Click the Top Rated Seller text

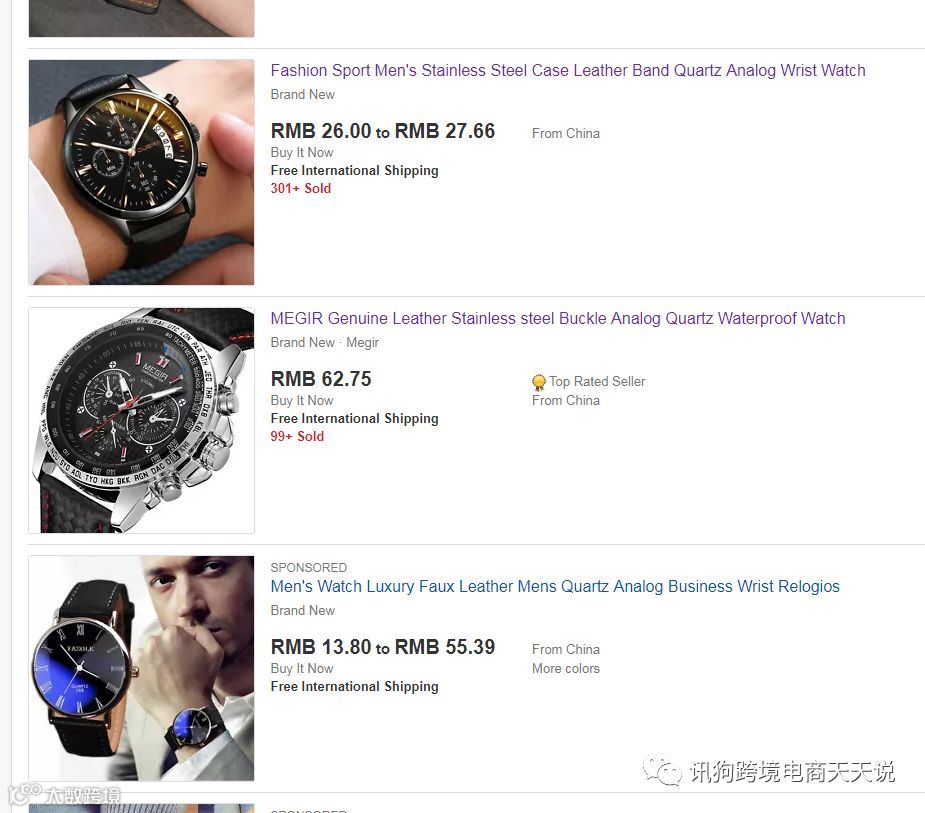[x=597, y=382]
